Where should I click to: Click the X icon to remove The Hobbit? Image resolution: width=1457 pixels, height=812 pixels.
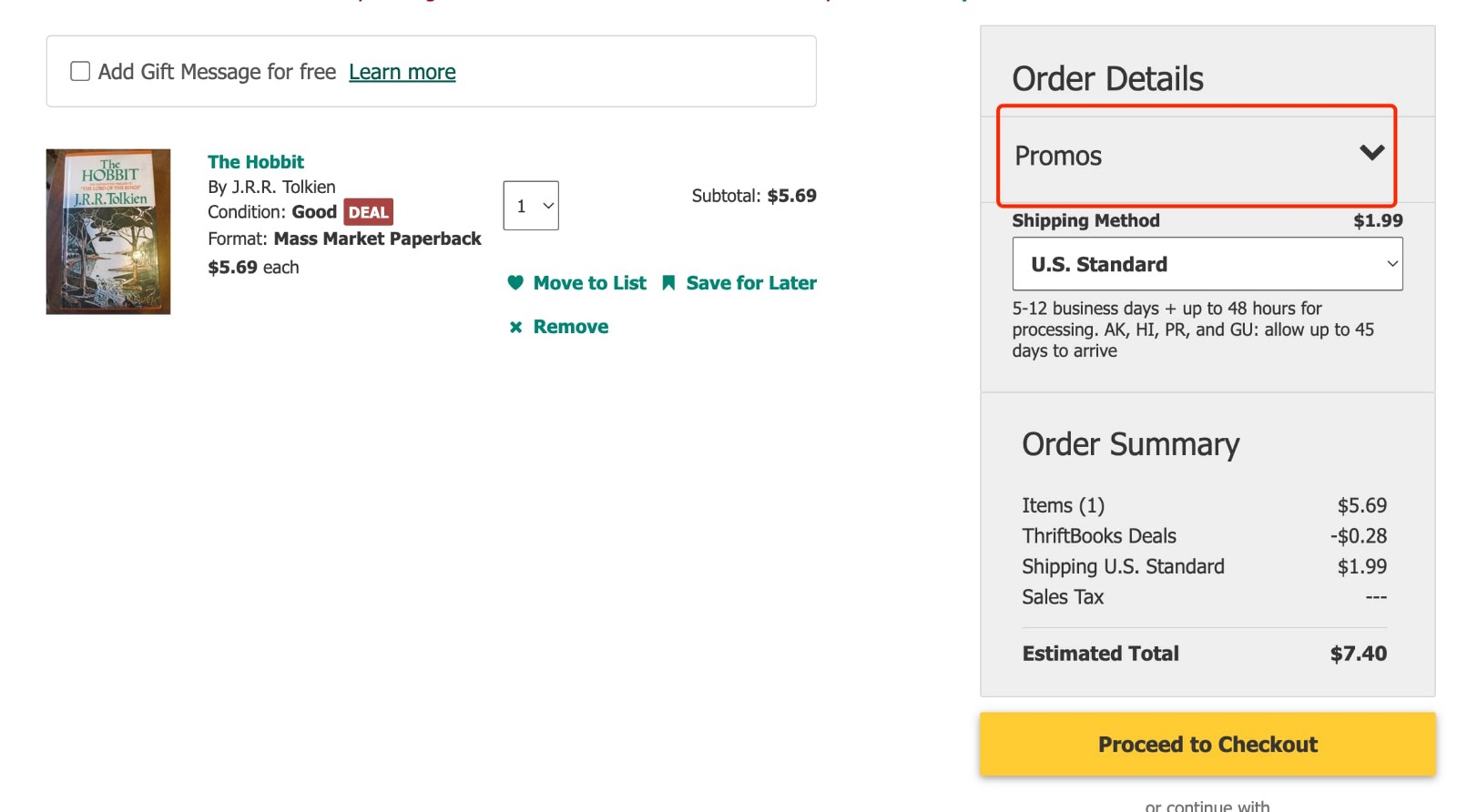click(x=516, y=327)
